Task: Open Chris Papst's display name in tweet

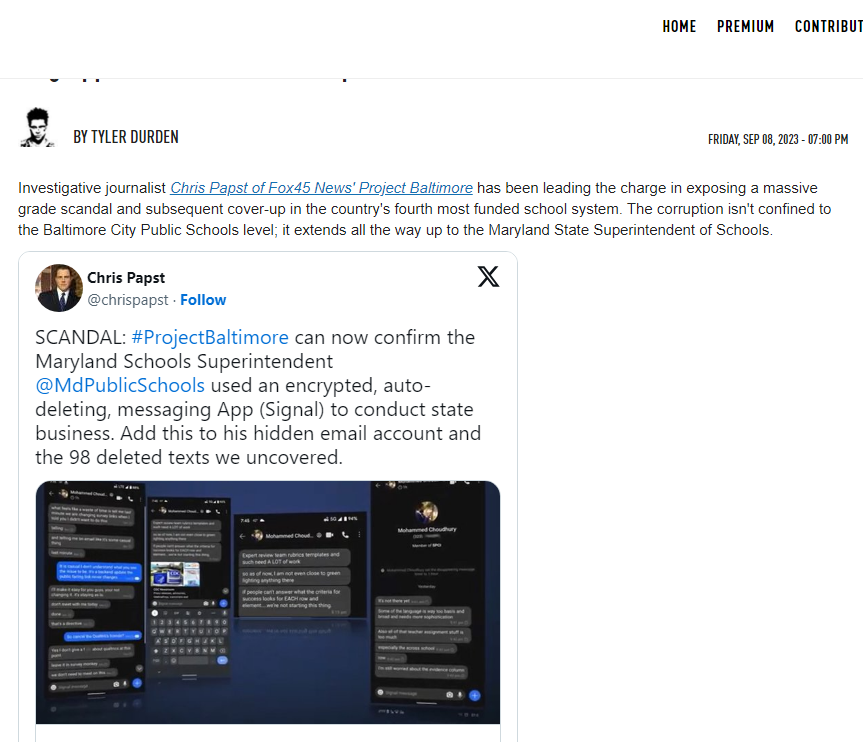Action: click(x=126, y=278)
